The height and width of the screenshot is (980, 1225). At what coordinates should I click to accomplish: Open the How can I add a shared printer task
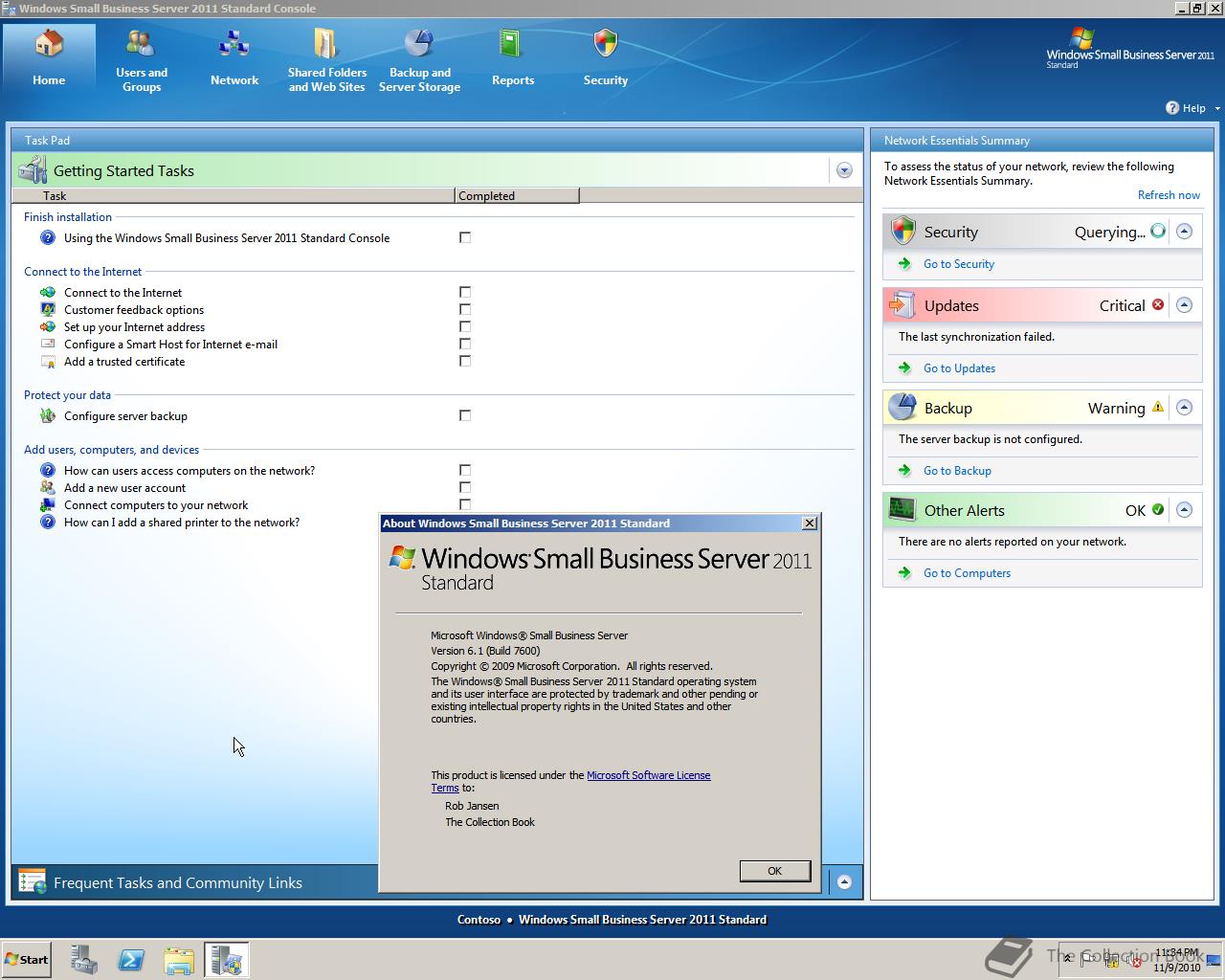coord(182,523)
